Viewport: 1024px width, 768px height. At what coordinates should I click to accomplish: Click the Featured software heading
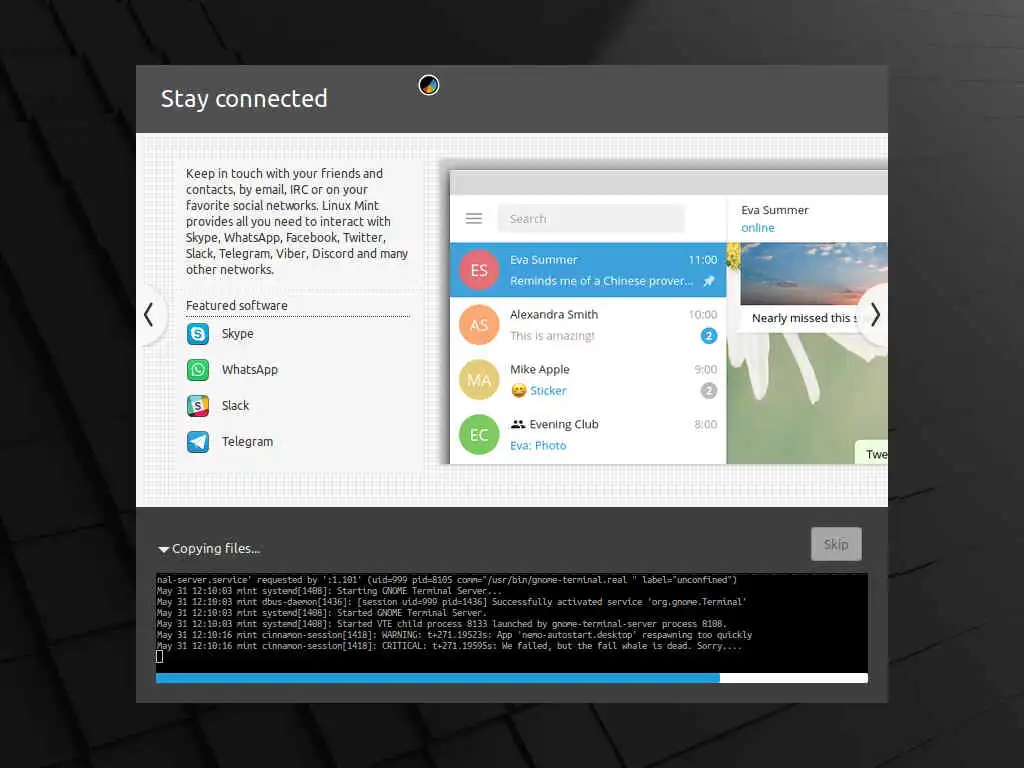(x=236, y=306)
